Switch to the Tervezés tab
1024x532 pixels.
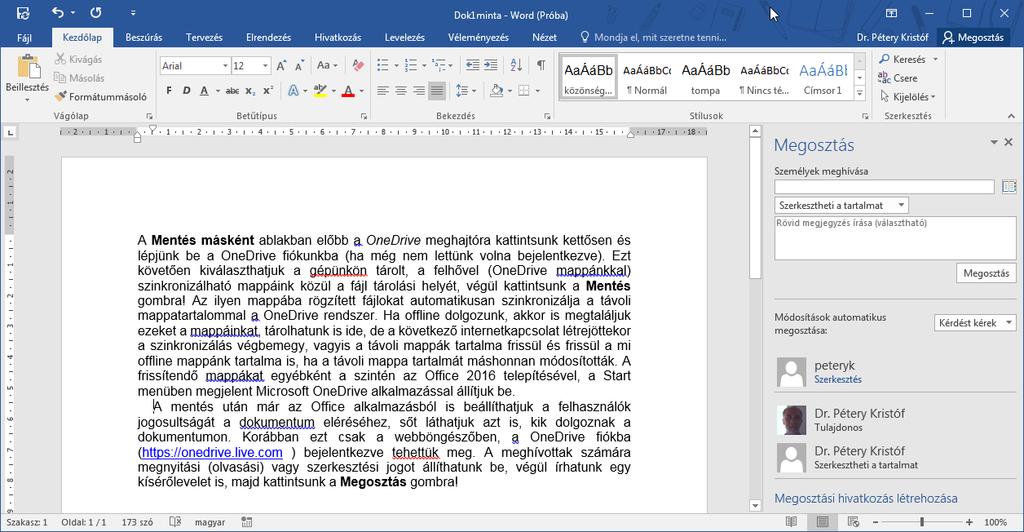point(204,38)
